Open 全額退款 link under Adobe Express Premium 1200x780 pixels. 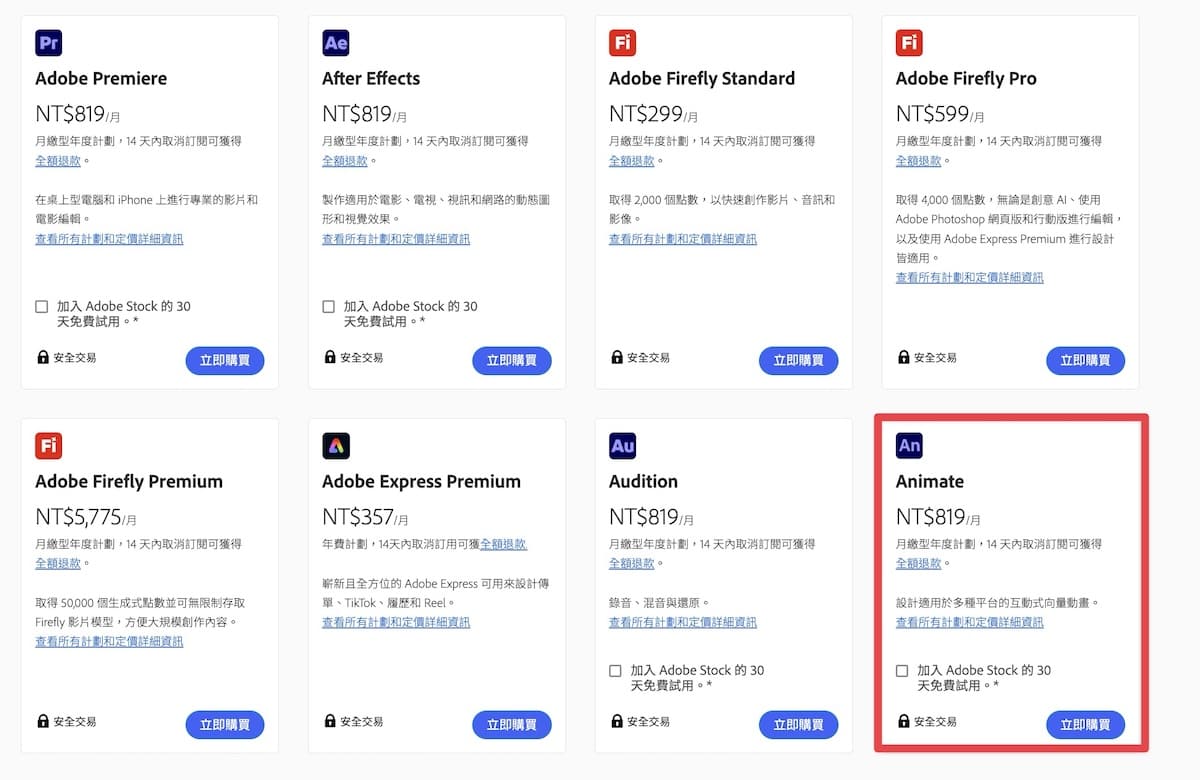tap(503, 544)
